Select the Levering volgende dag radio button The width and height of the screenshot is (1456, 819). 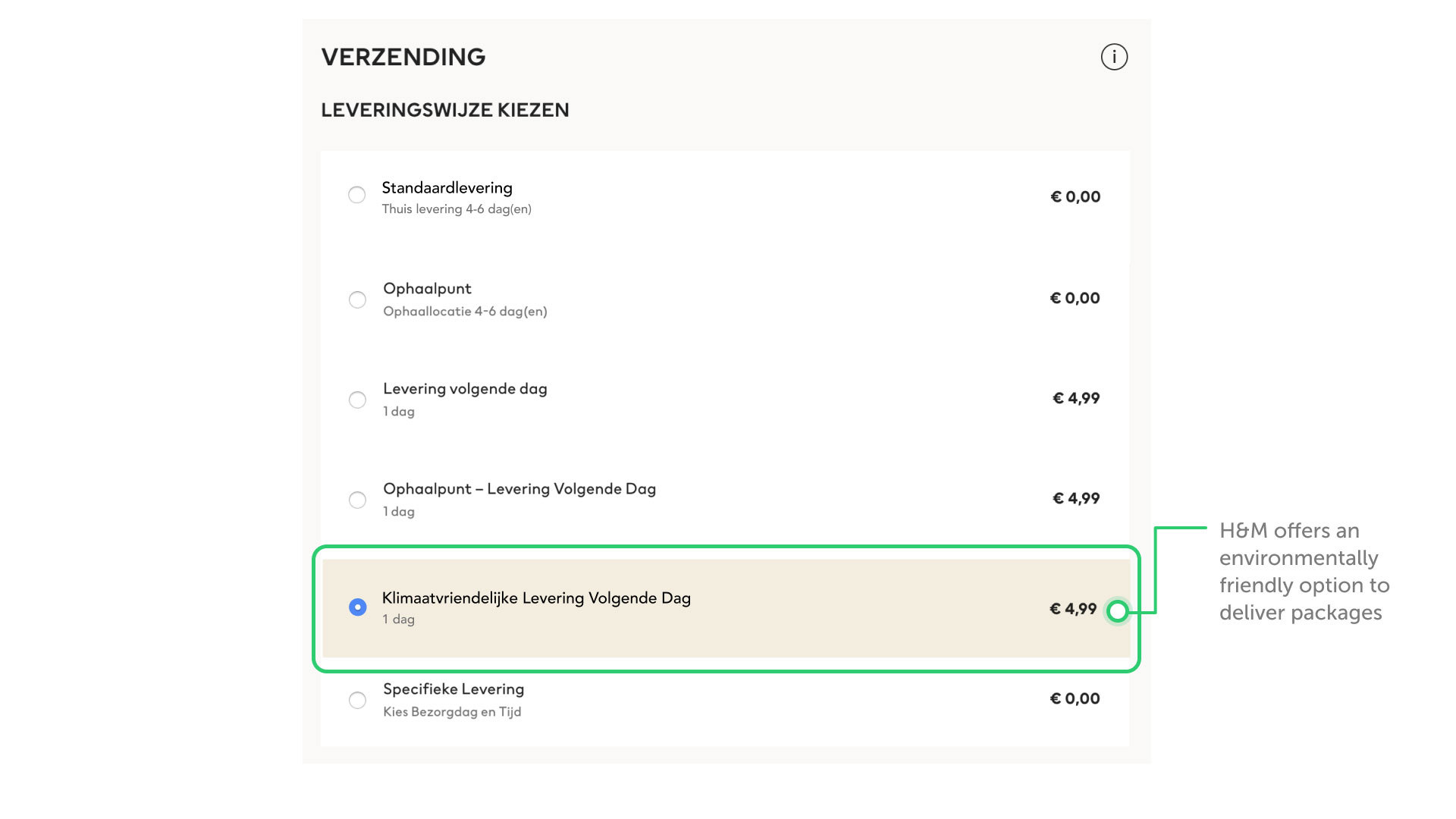[357, 400]
